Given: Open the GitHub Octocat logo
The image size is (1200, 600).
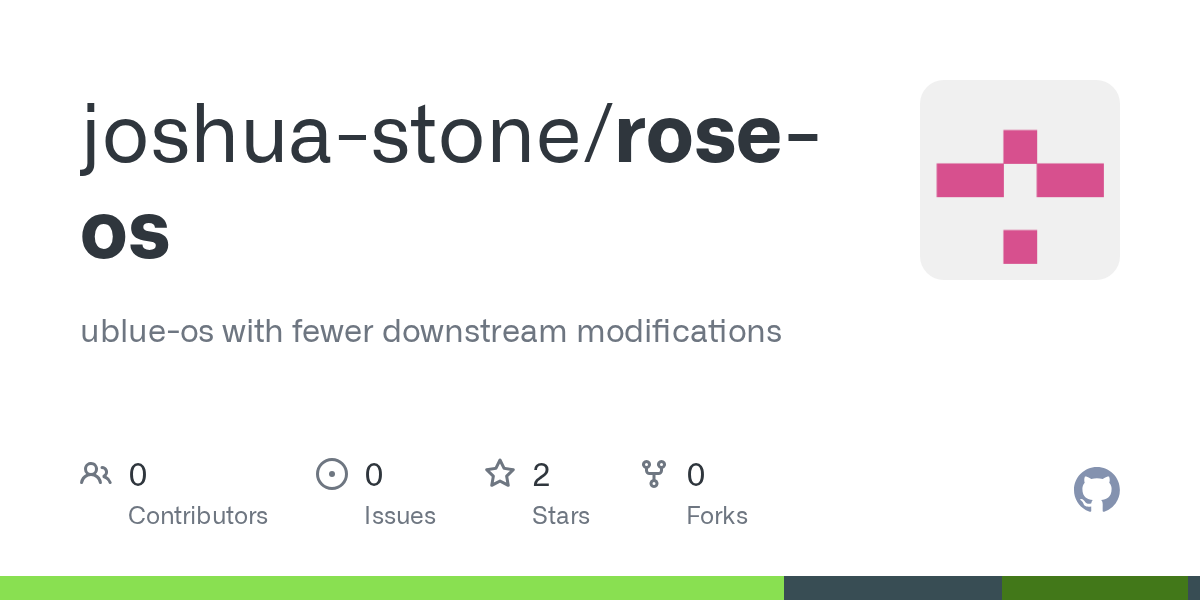Looking at the screenshot, I should click(x=1096, y=490).
